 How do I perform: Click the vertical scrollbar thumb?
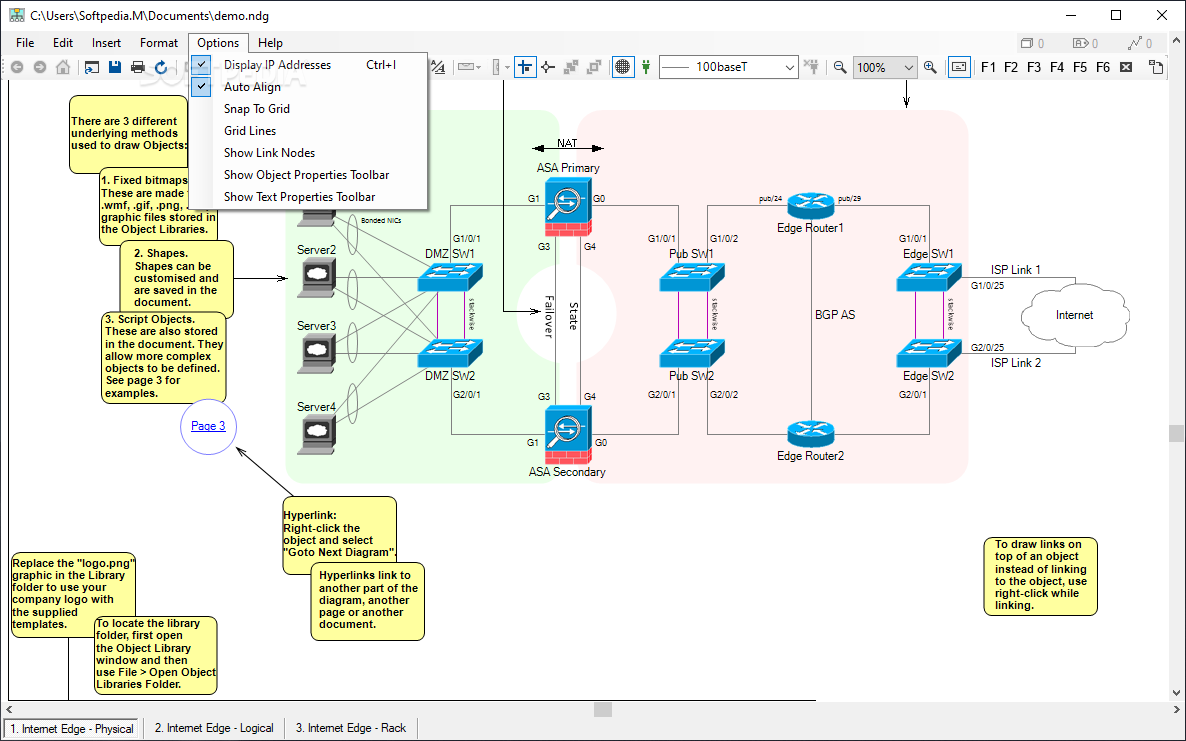click(x=1176, y=433)
